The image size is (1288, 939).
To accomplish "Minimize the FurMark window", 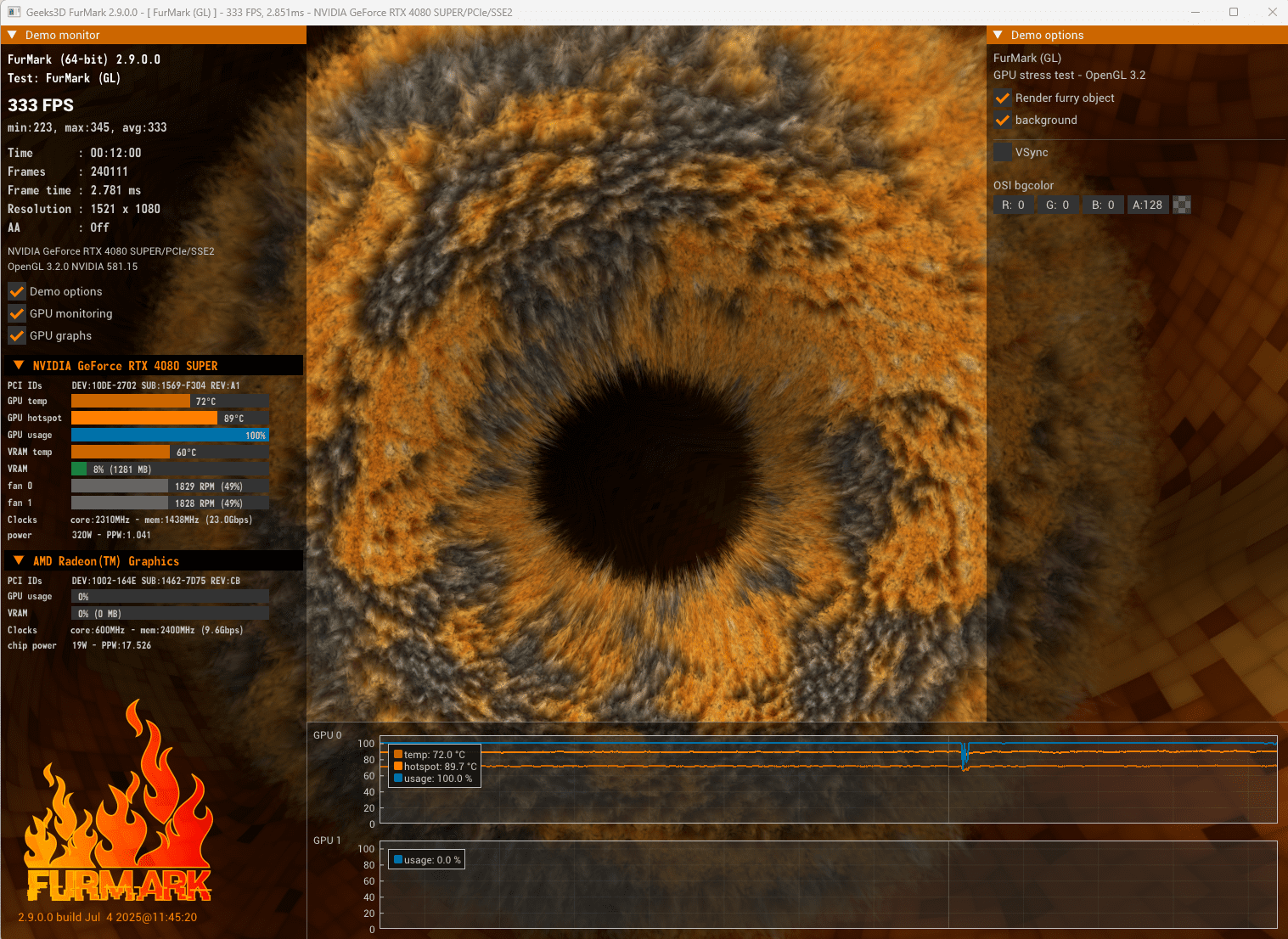I will (1195, 12).
